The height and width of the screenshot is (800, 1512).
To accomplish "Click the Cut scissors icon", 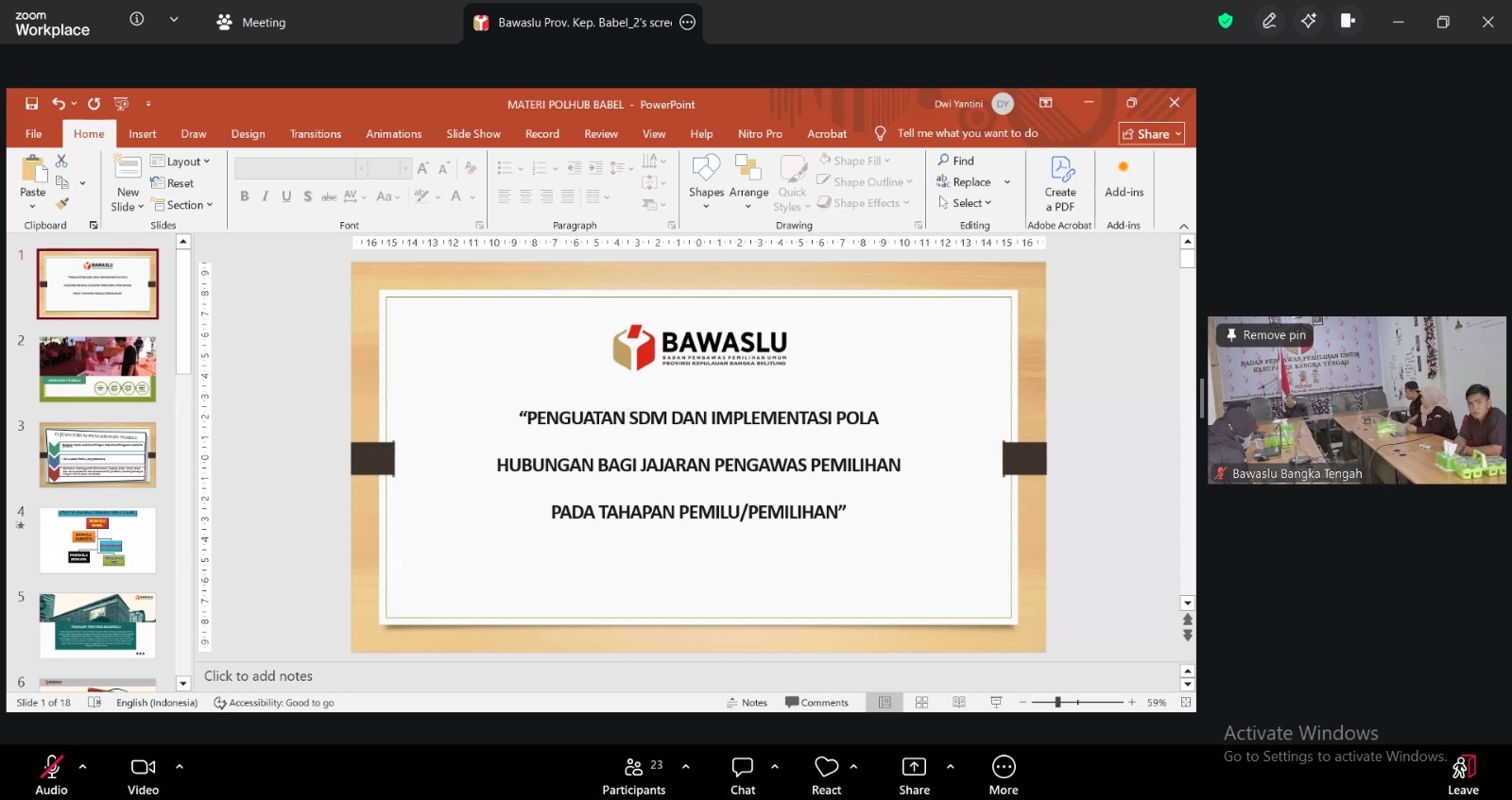I will [x=61, y=162].
